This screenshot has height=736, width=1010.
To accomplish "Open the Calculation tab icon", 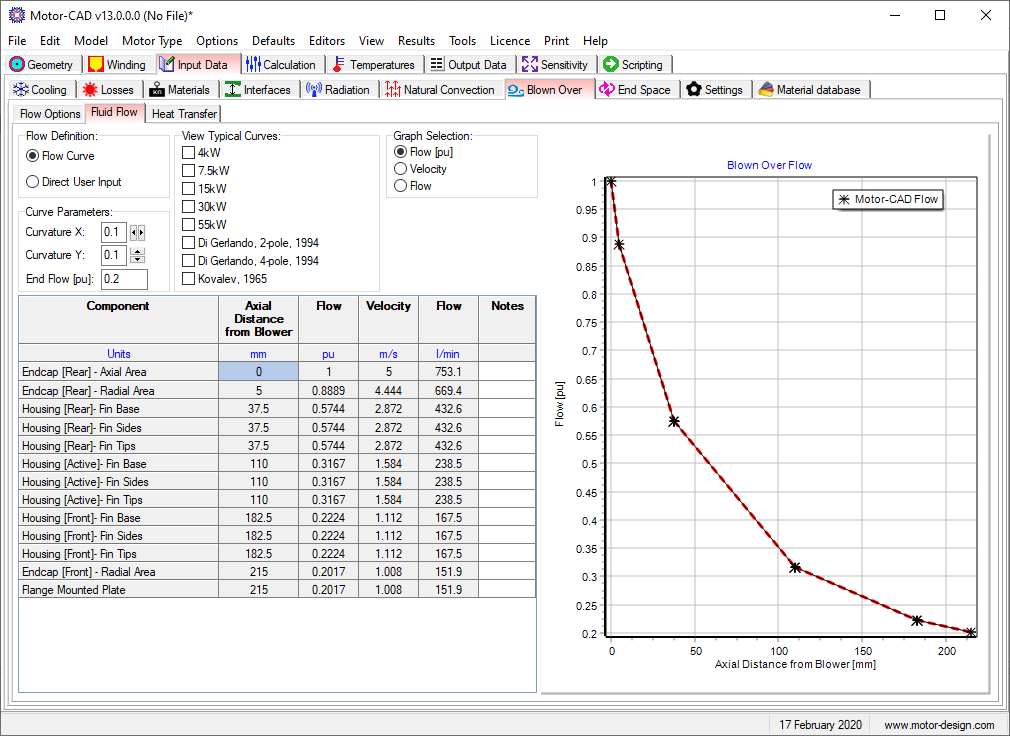I will coord(253,64).
